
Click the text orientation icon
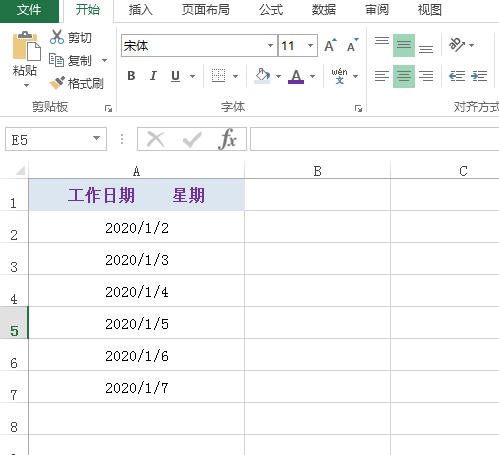(x=457, y=45)
